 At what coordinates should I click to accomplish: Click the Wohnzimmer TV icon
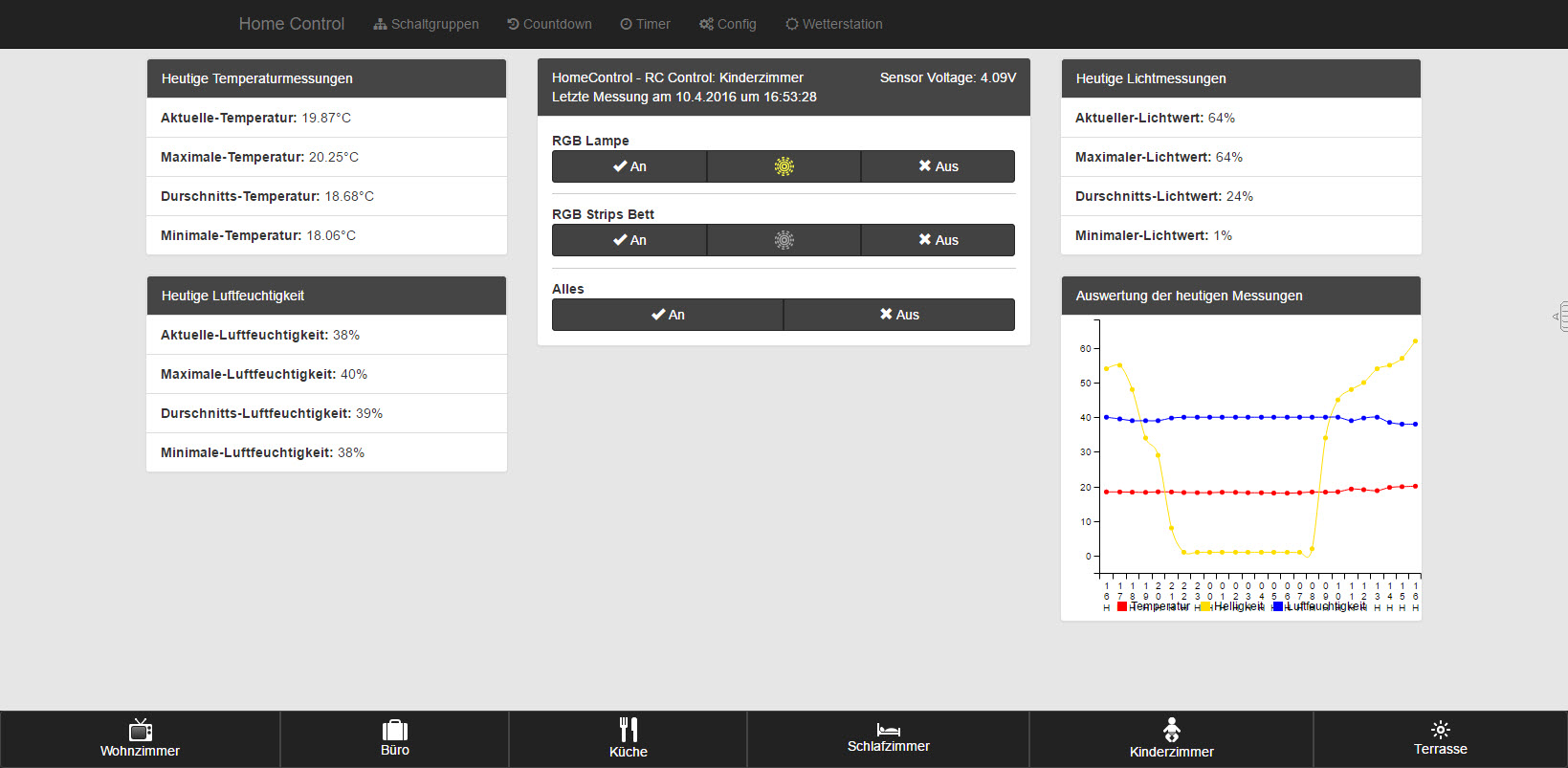click(141, 730)
